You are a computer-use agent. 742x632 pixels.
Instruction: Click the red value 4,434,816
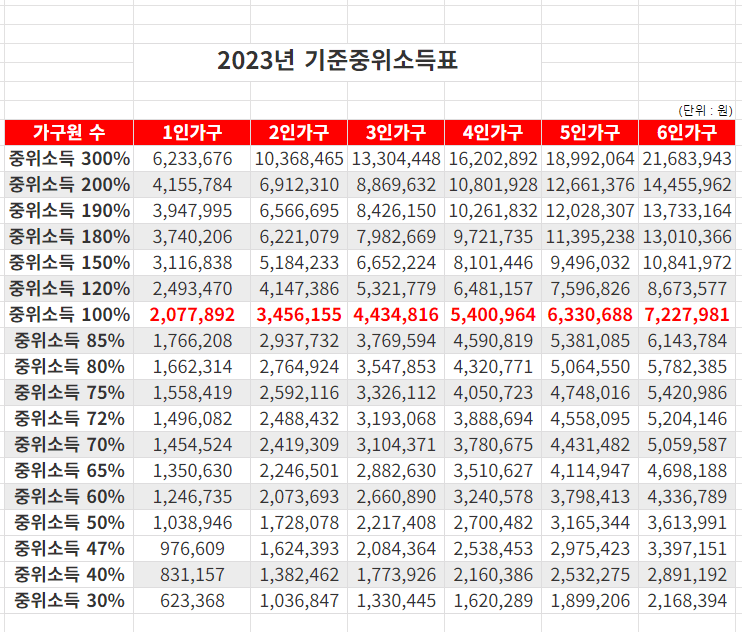(x=396, y=315)
